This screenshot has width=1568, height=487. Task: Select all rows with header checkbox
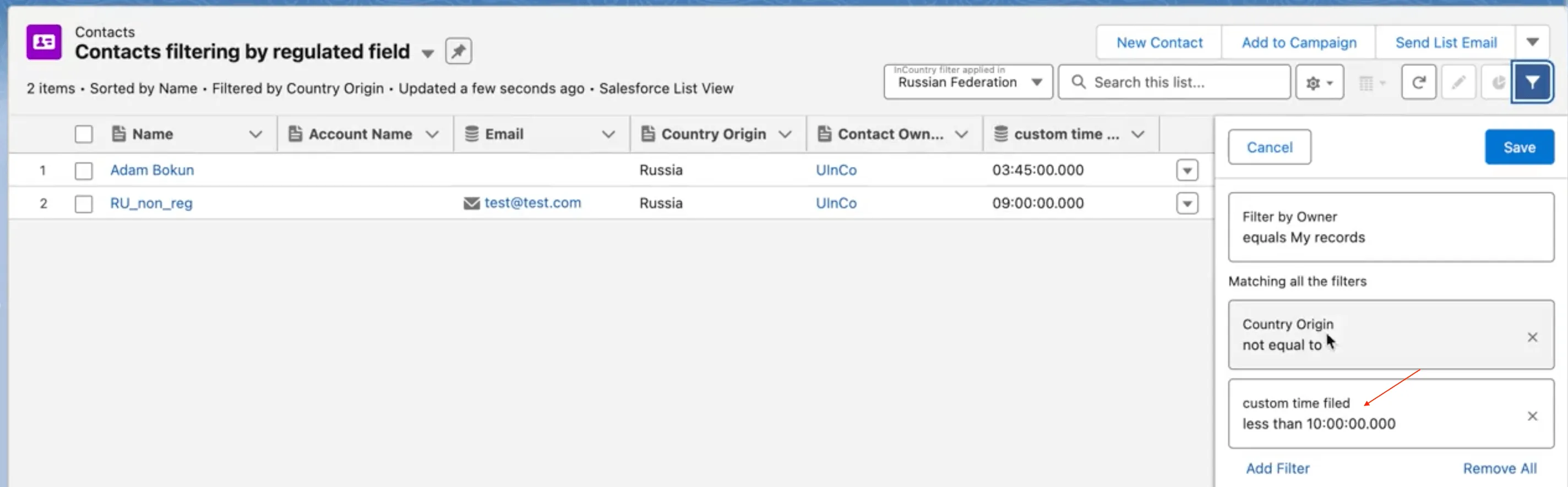click(83, 134)
